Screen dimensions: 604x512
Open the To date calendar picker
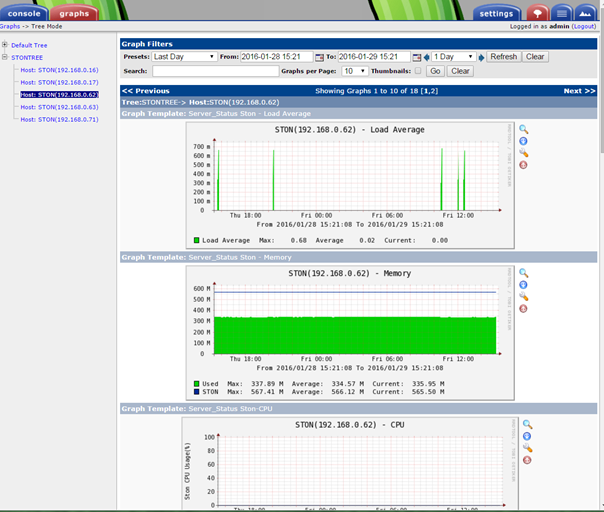417,57
